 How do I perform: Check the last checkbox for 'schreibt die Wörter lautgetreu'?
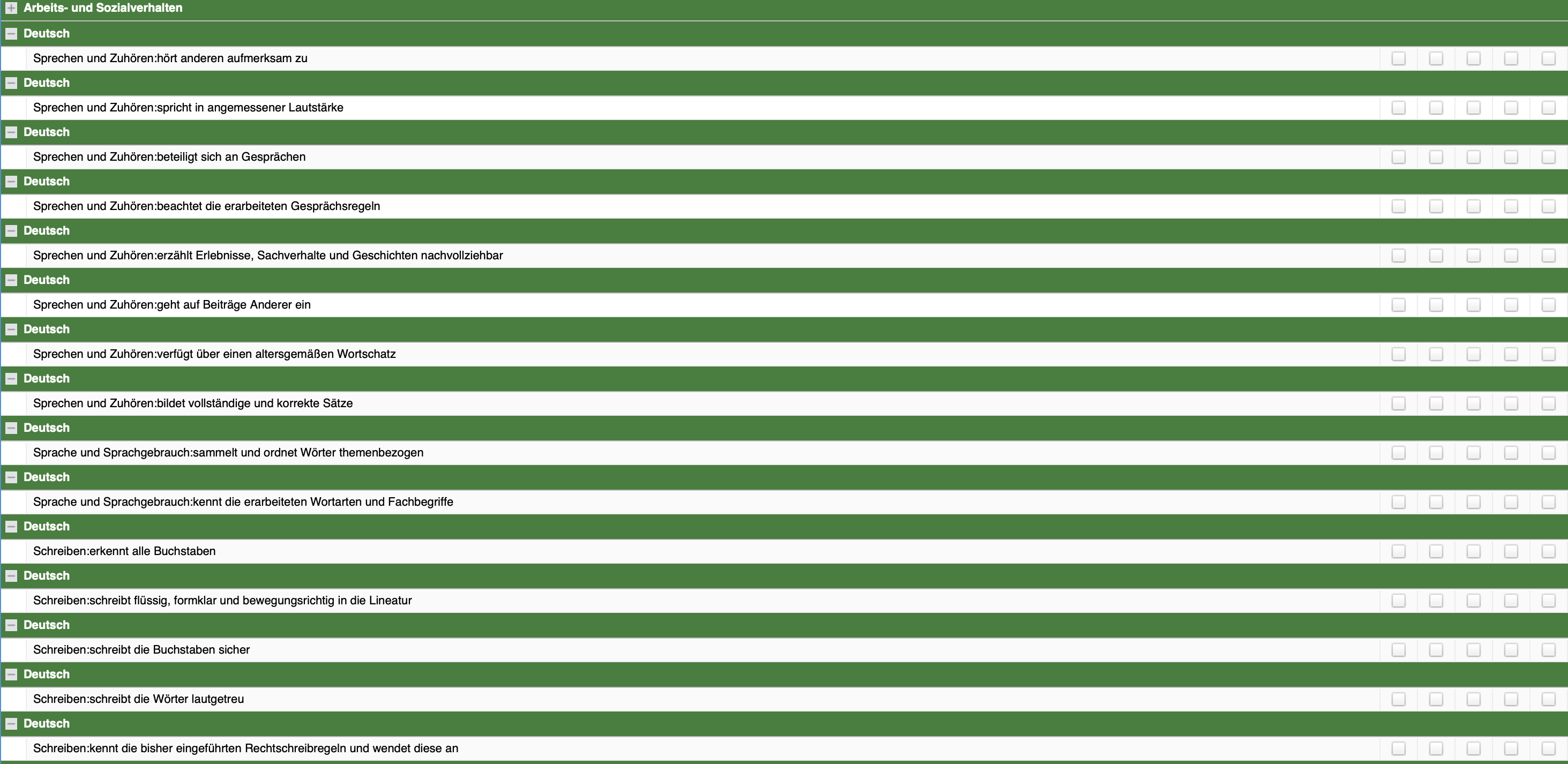coord(1549,700)
